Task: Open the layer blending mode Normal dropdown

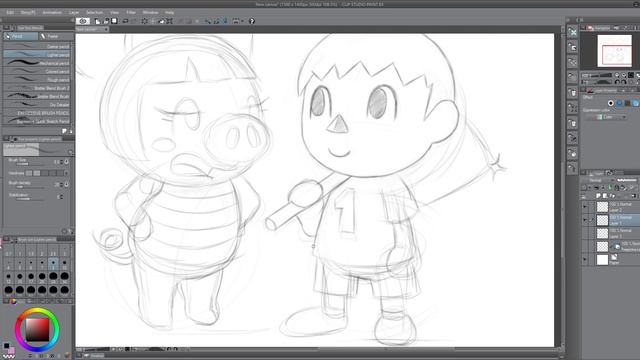Action: 597,180
